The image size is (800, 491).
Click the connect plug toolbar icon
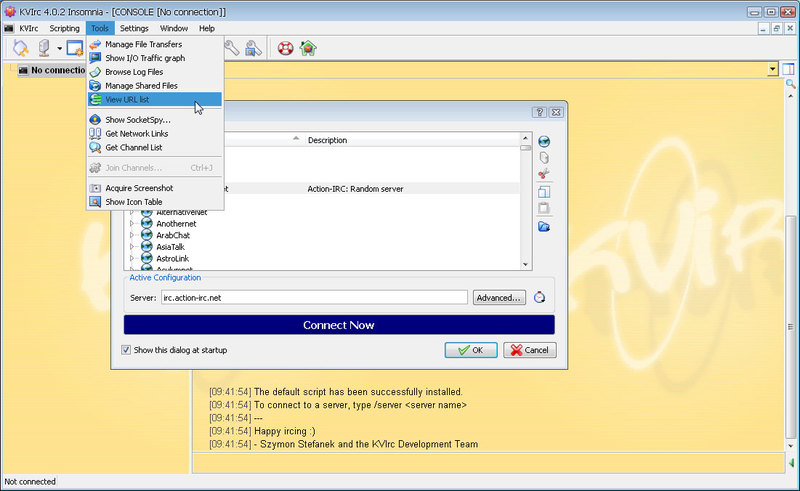[20, 48]
